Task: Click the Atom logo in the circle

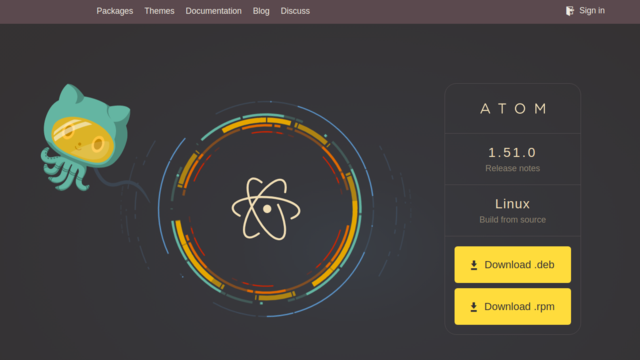Action: coord(266,209)
